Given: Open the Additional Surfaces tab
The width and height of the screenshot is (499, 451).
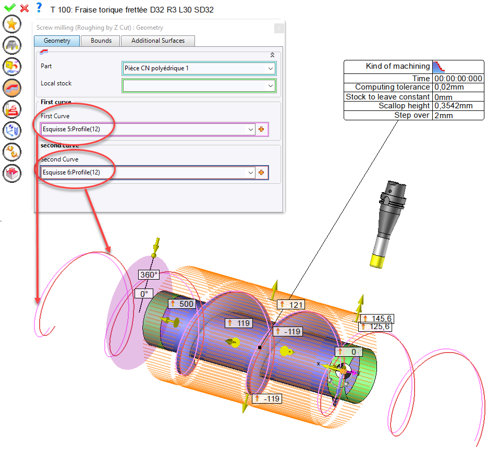Looking at the screenshot, I should point(158,41).
